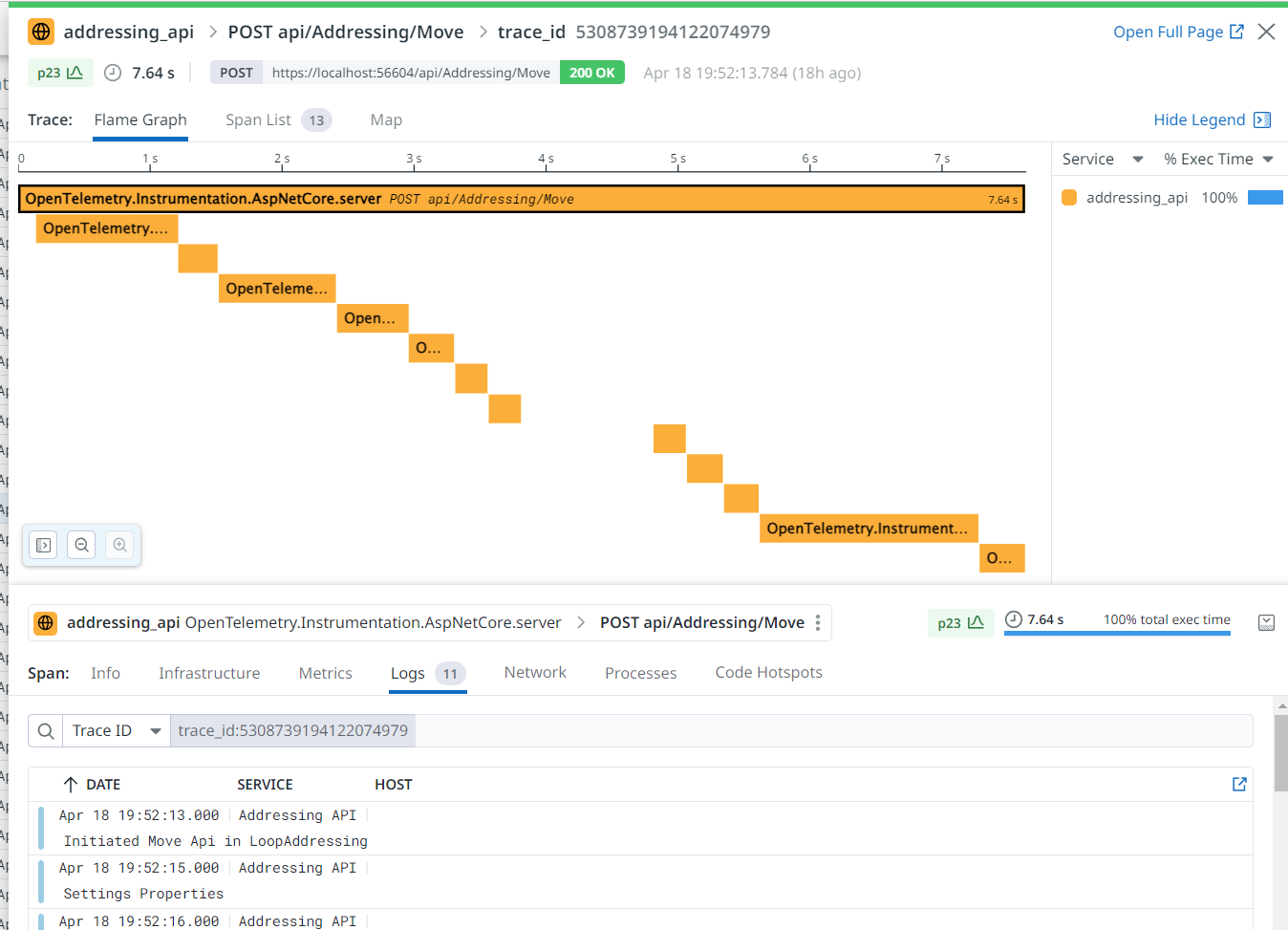Select the zoom out icon in the flame graph

click(81, 545)
